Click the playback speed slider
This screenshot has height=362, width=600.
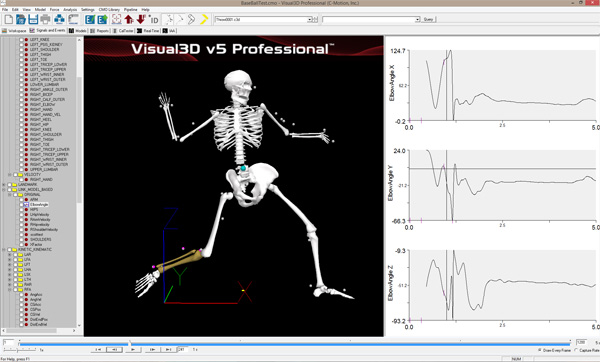(19, 349)
